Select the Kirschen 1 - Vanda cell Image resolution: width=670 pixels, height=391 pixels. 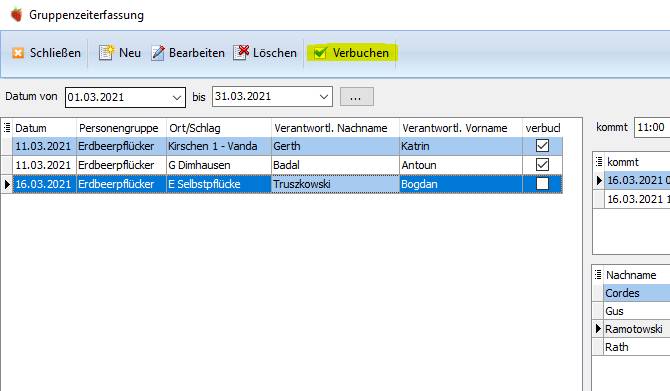click(x=219, y=146)
